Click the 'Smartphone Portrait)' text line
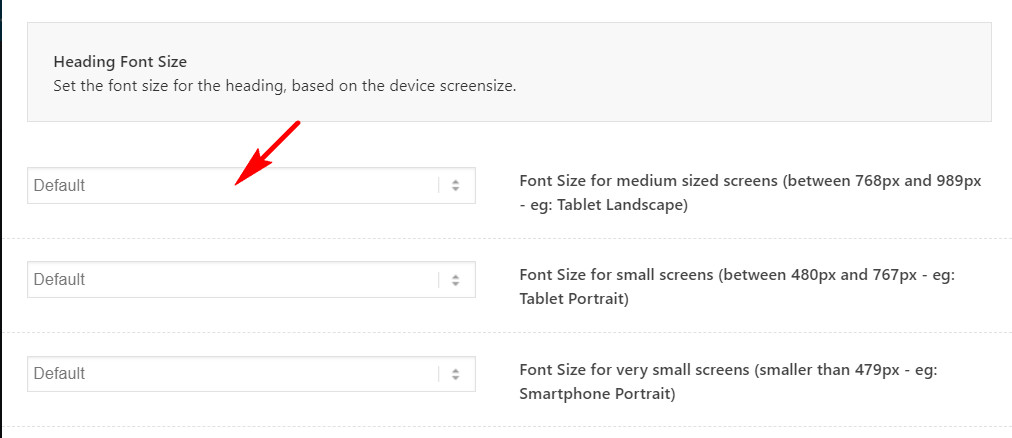 pos(597,393)
